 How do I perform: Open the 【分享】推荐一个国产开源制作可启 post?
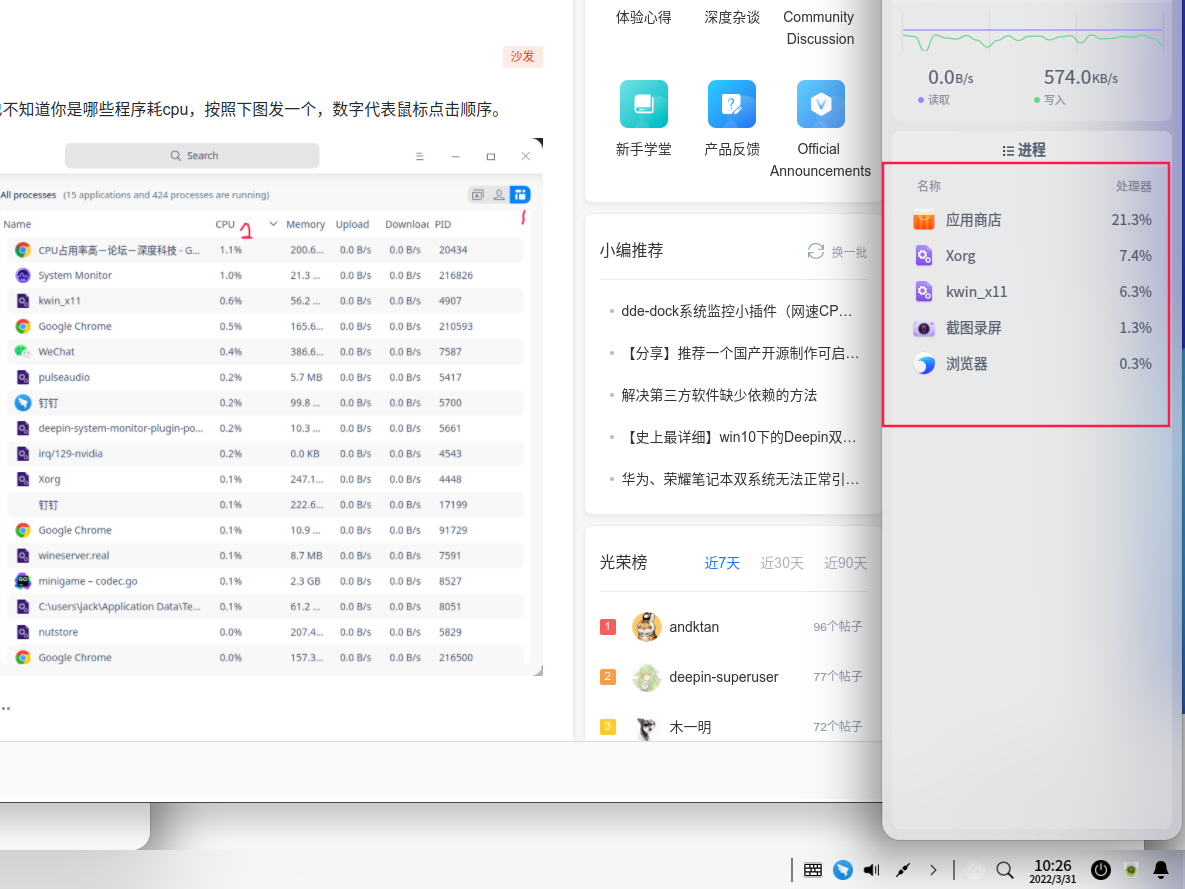coord(740,353)
